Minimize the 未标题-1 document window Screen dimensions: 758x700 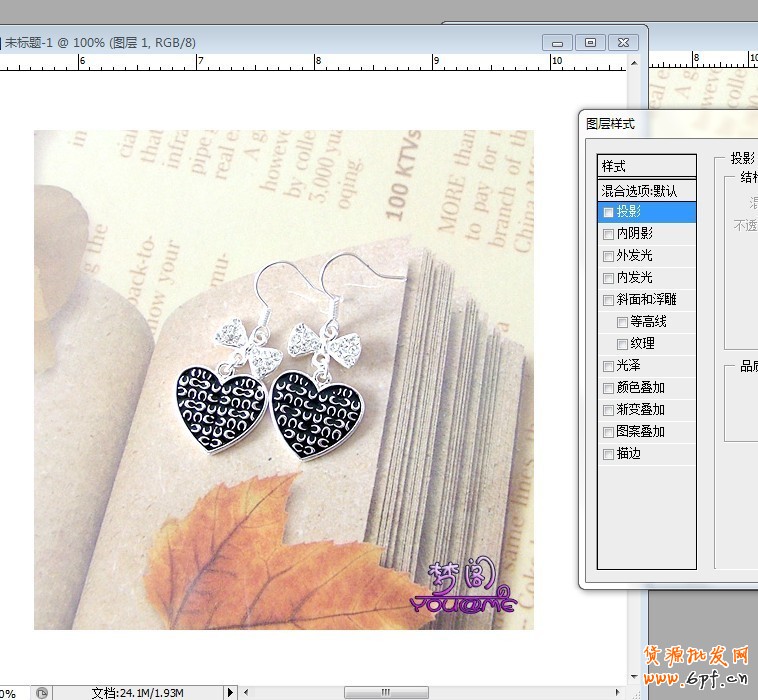coord(557,43)
